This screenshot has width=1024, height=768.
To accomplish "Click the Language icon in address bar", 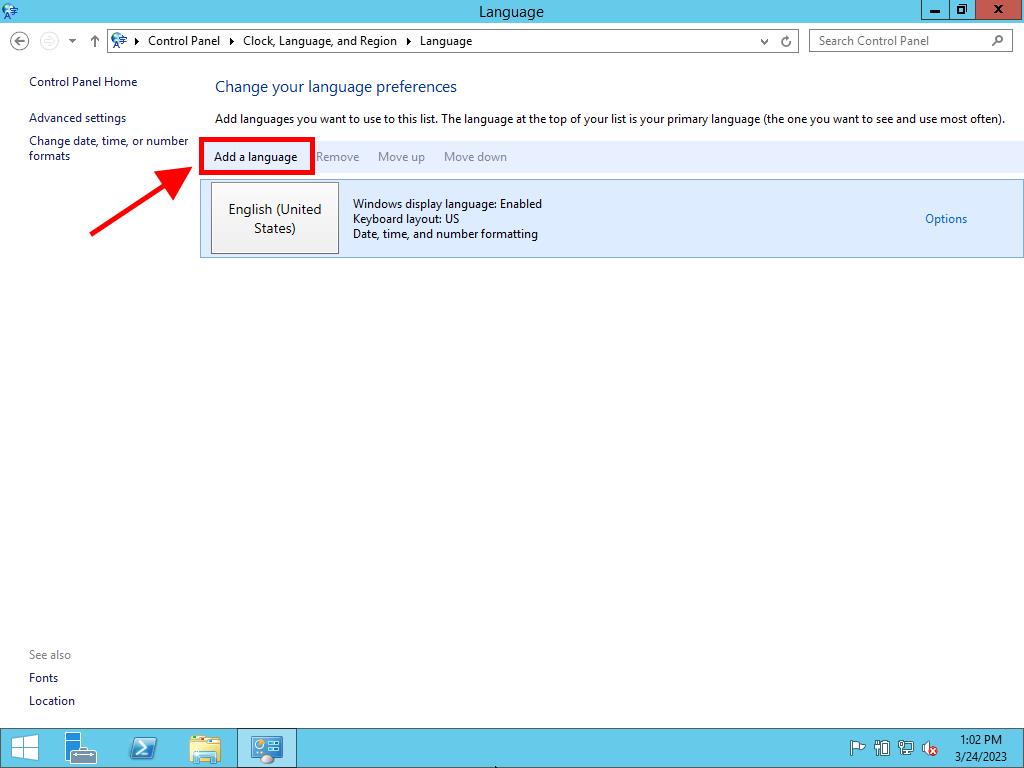I will (x=119, y=41).
